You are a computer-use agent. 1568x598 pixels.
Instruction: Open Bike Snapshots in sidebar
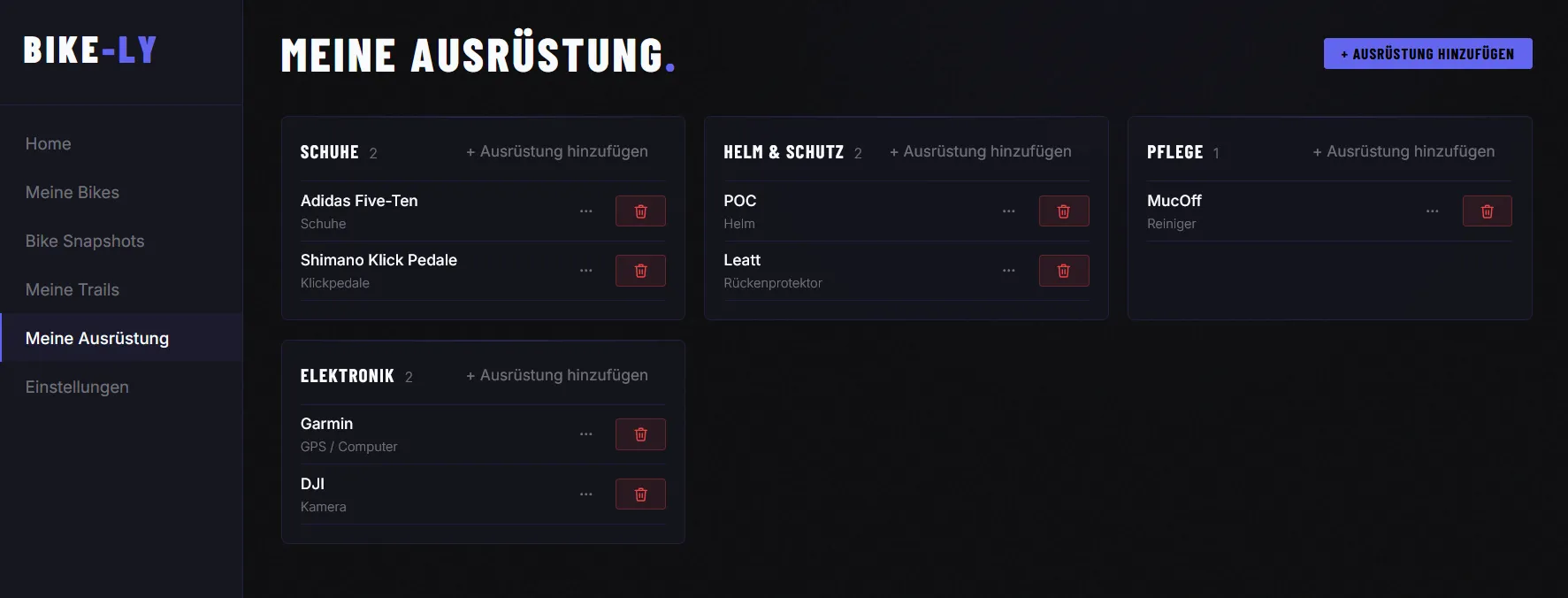pos(85,241)
